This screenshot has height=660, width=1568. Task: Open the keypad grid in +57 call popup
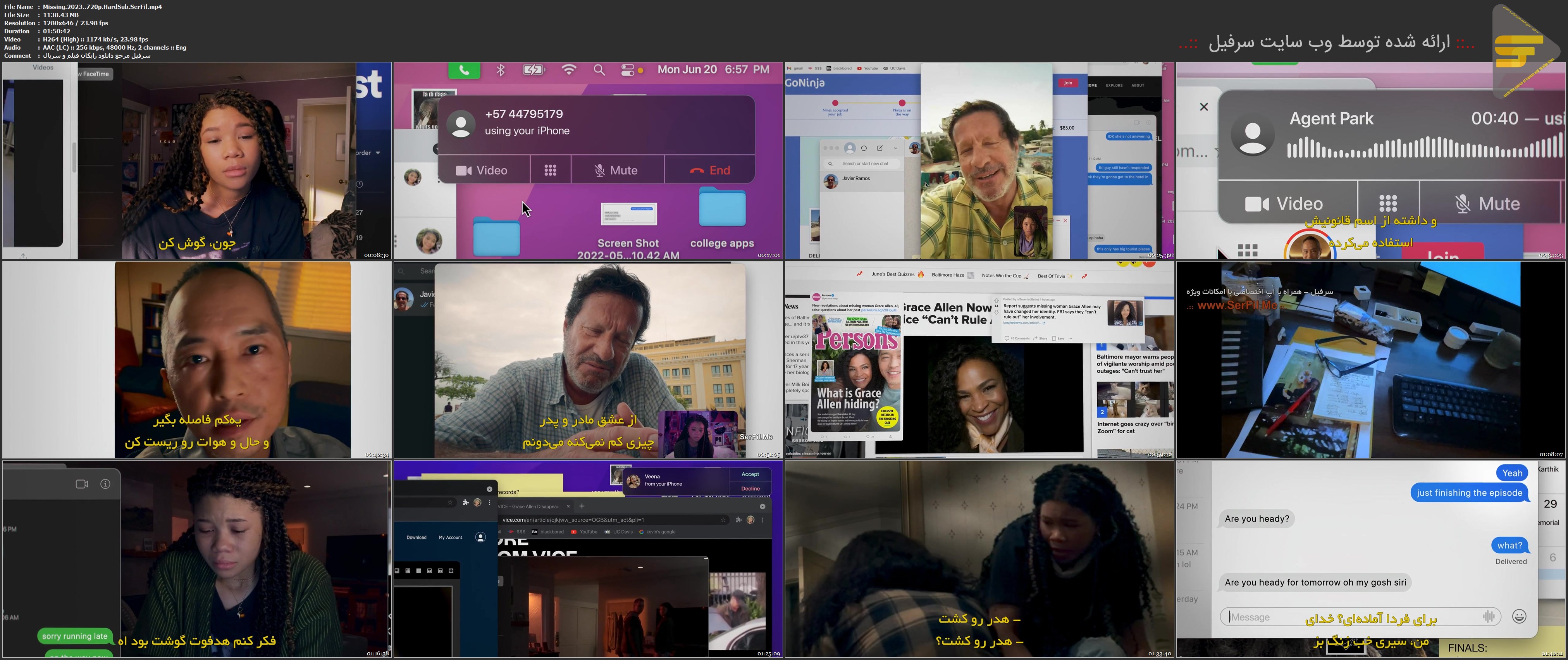tap(550, 171)
